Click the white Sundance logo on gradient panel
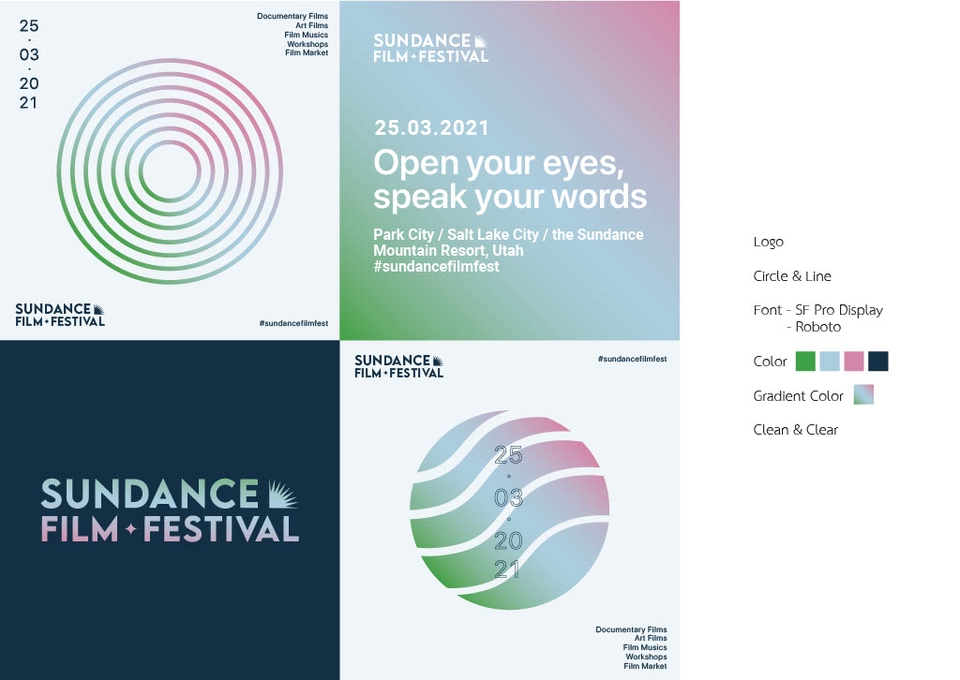This screenshot has height=680, width=960. [431, 48]
